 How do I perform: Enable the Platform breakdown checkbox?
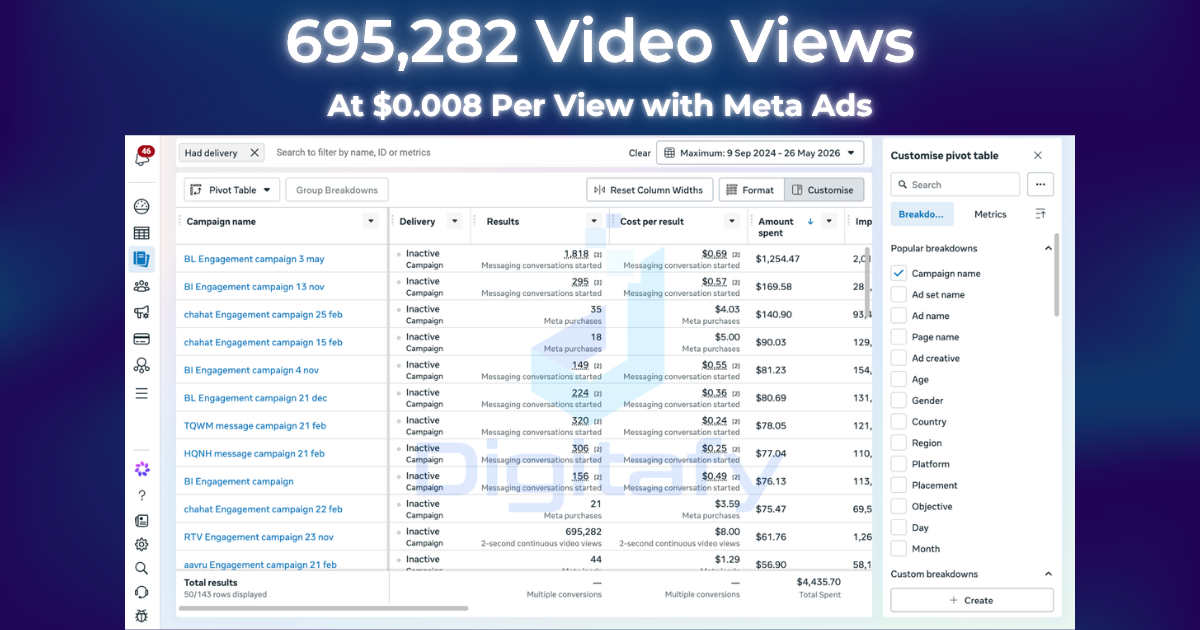(x=898, y=464)
